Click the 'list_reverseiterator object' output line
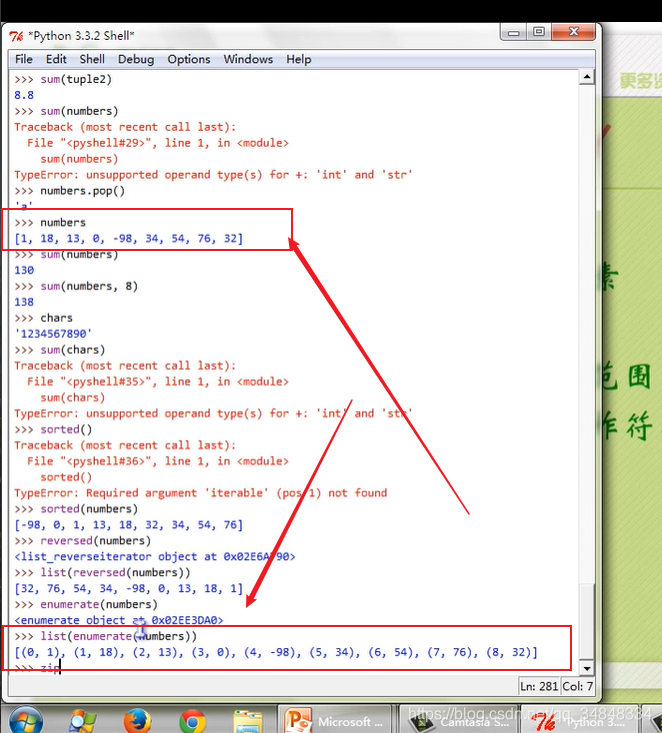 click(x=155, y=556)
